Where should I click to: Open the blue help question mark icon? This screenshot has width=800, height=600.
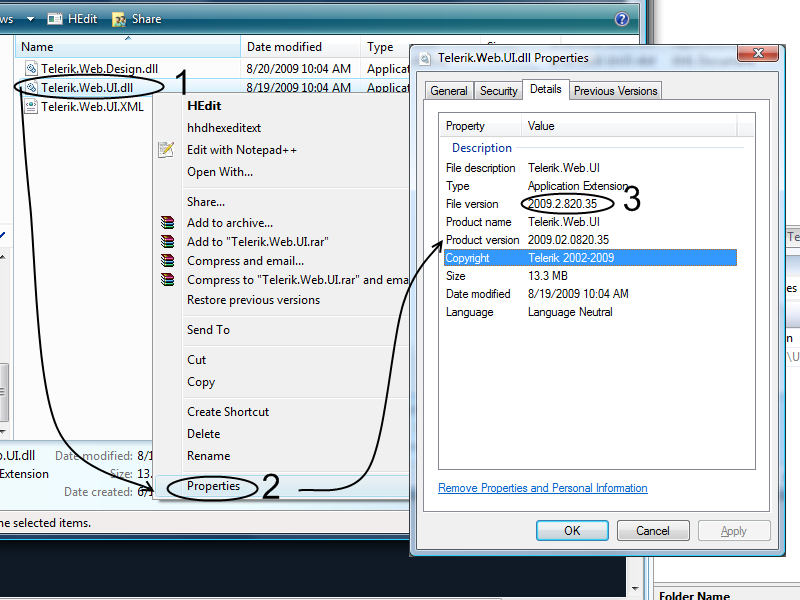621,19
